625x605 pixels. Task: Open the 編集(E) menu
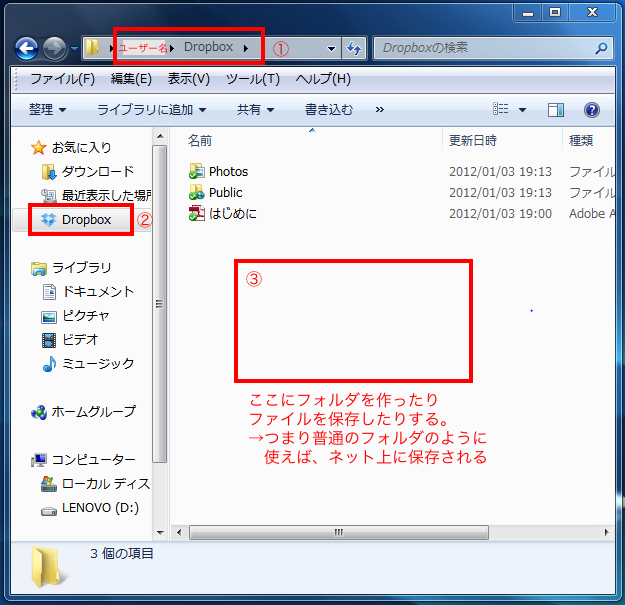pos(131,79)
